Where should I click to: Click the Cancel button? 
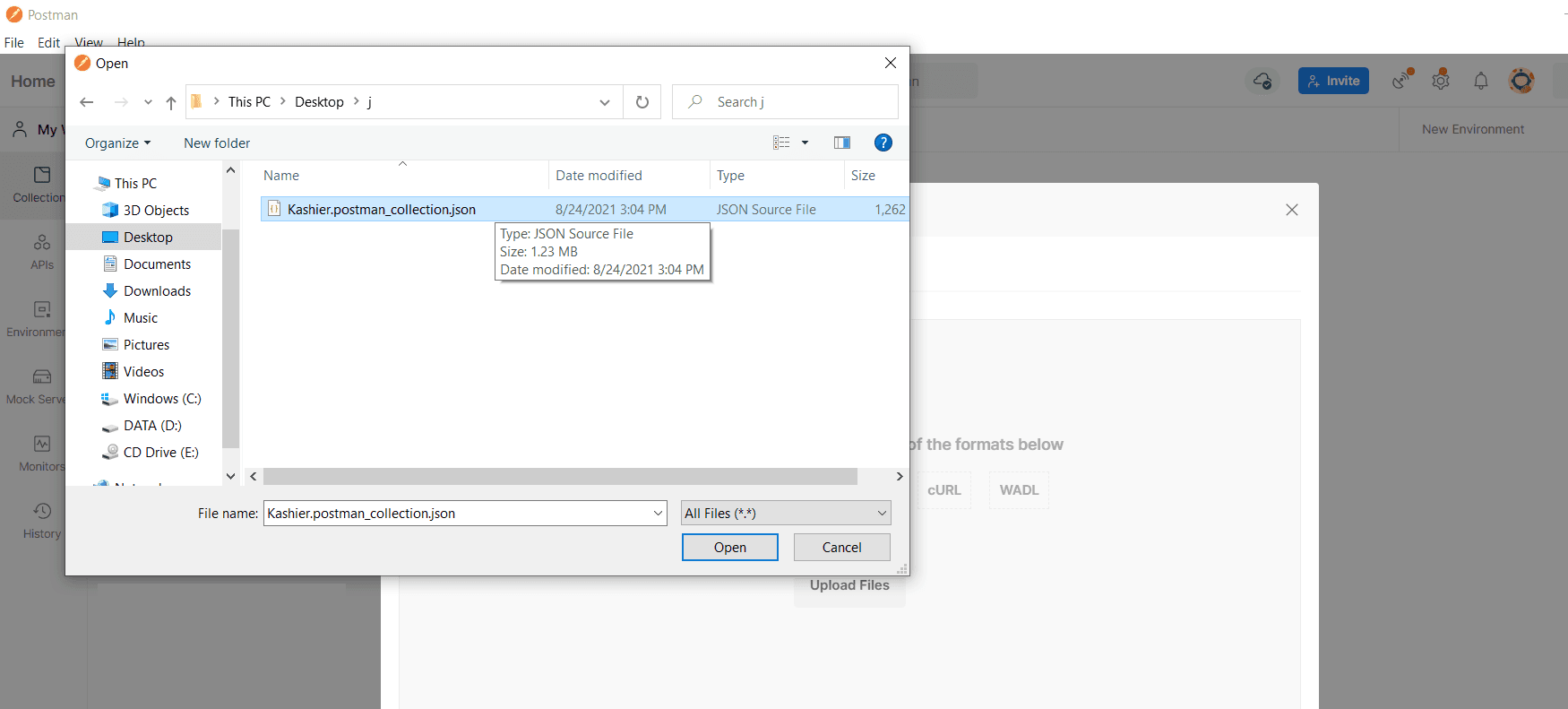pos(841,548)
